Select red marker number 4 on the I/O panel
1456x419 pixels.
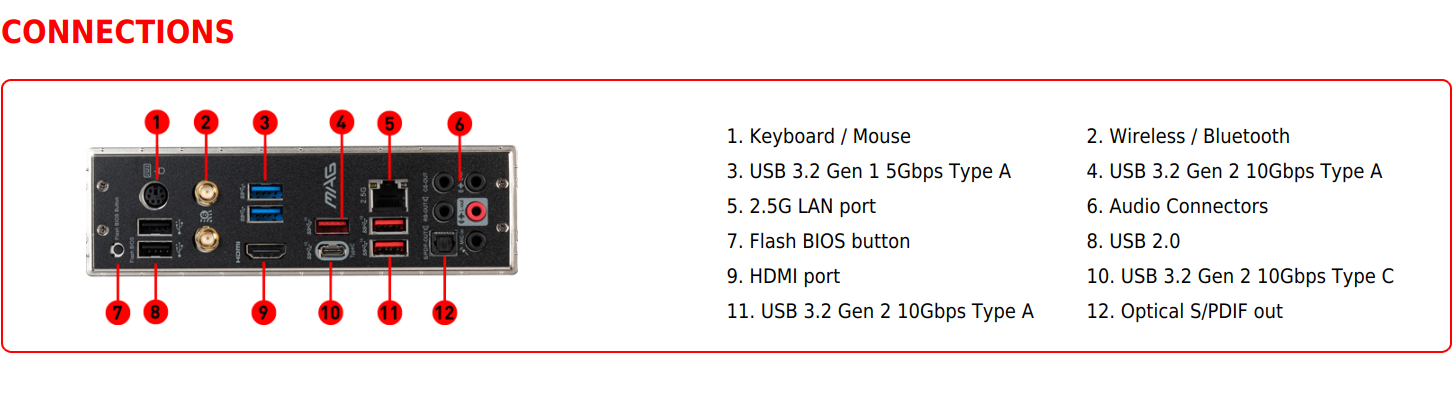pos(342,123)
